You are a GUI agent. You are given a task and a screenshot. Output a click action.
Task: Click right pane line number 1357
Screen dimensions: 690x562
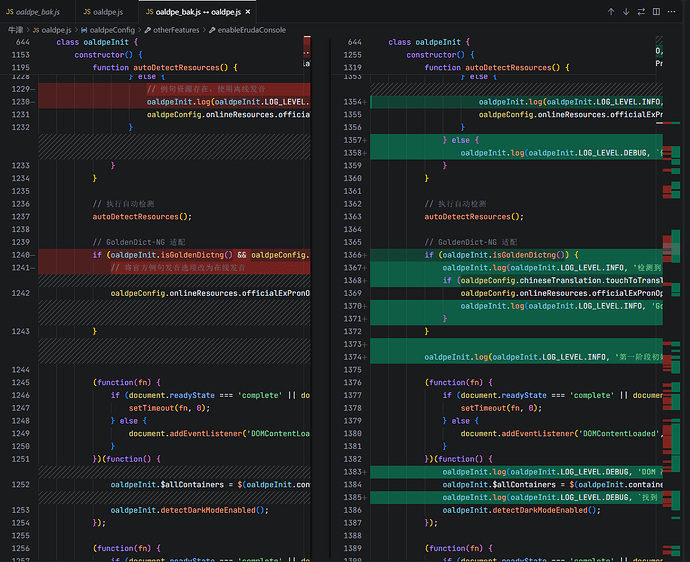point(352,140)
